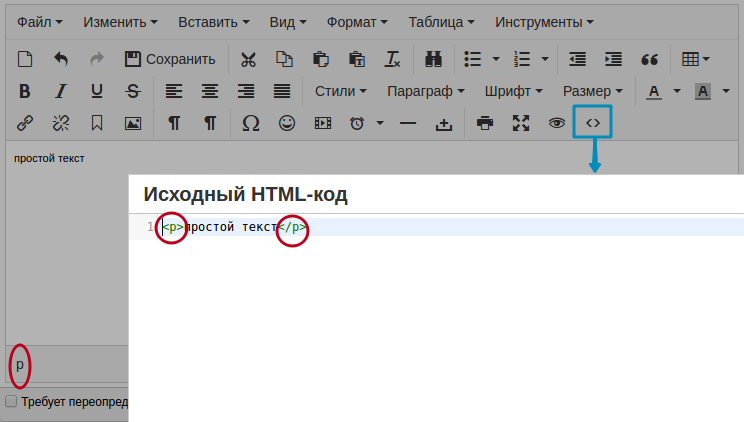The image size is (744, 422).
Task: Expand bulleted list style options arrow
Action: 496,59
